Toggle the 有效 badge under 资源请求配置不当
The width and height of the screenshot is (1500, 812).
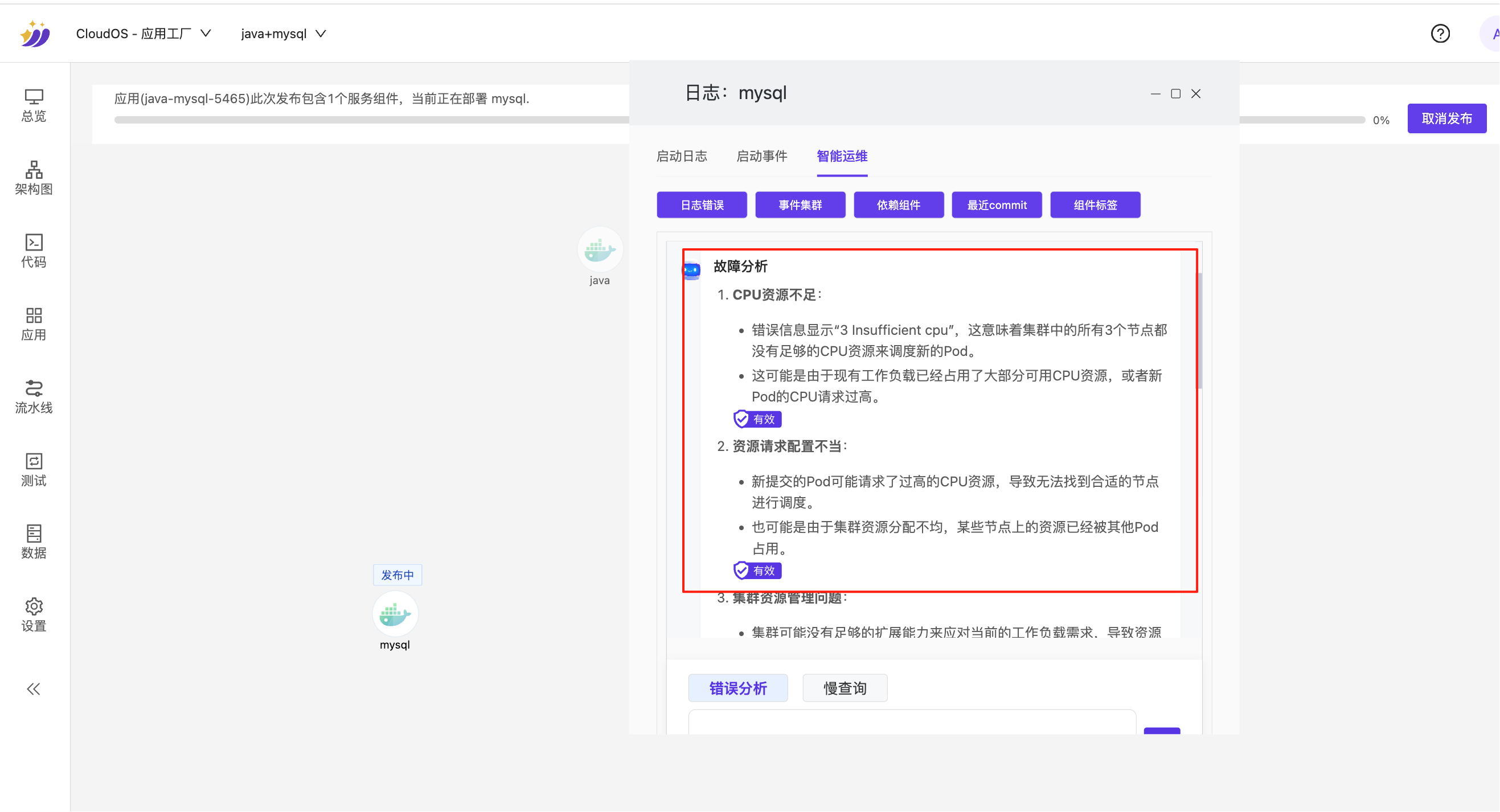757,571
